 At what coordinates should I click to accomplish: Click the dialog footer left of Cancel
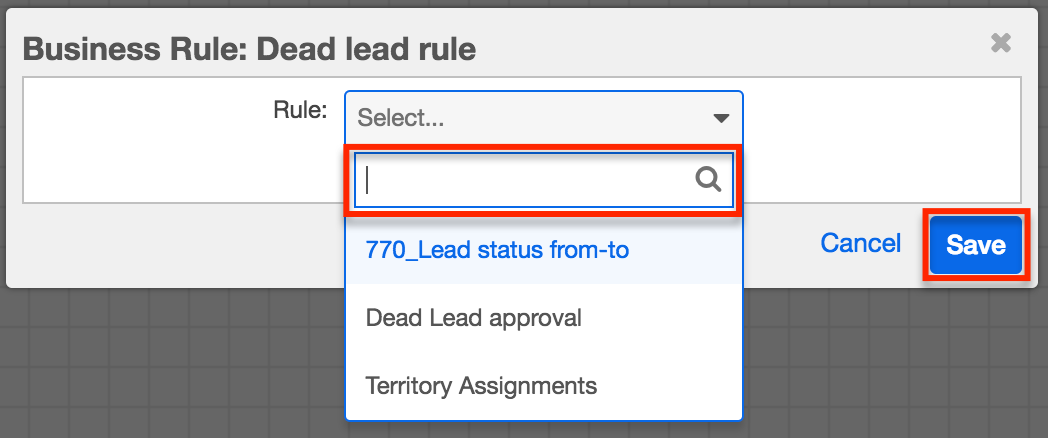click(180, 245)
